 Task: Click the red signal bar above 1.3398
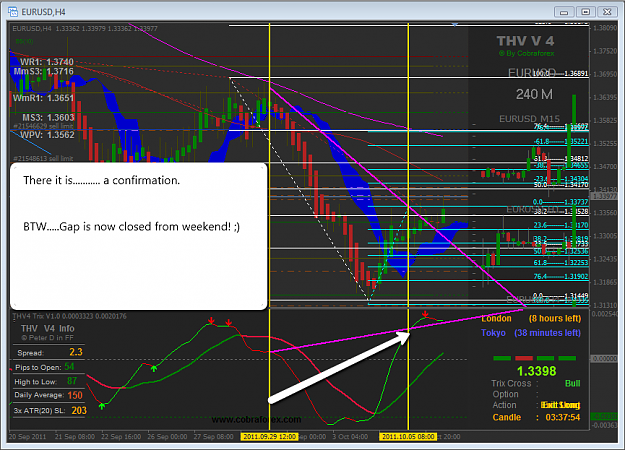tap(524, 358)
